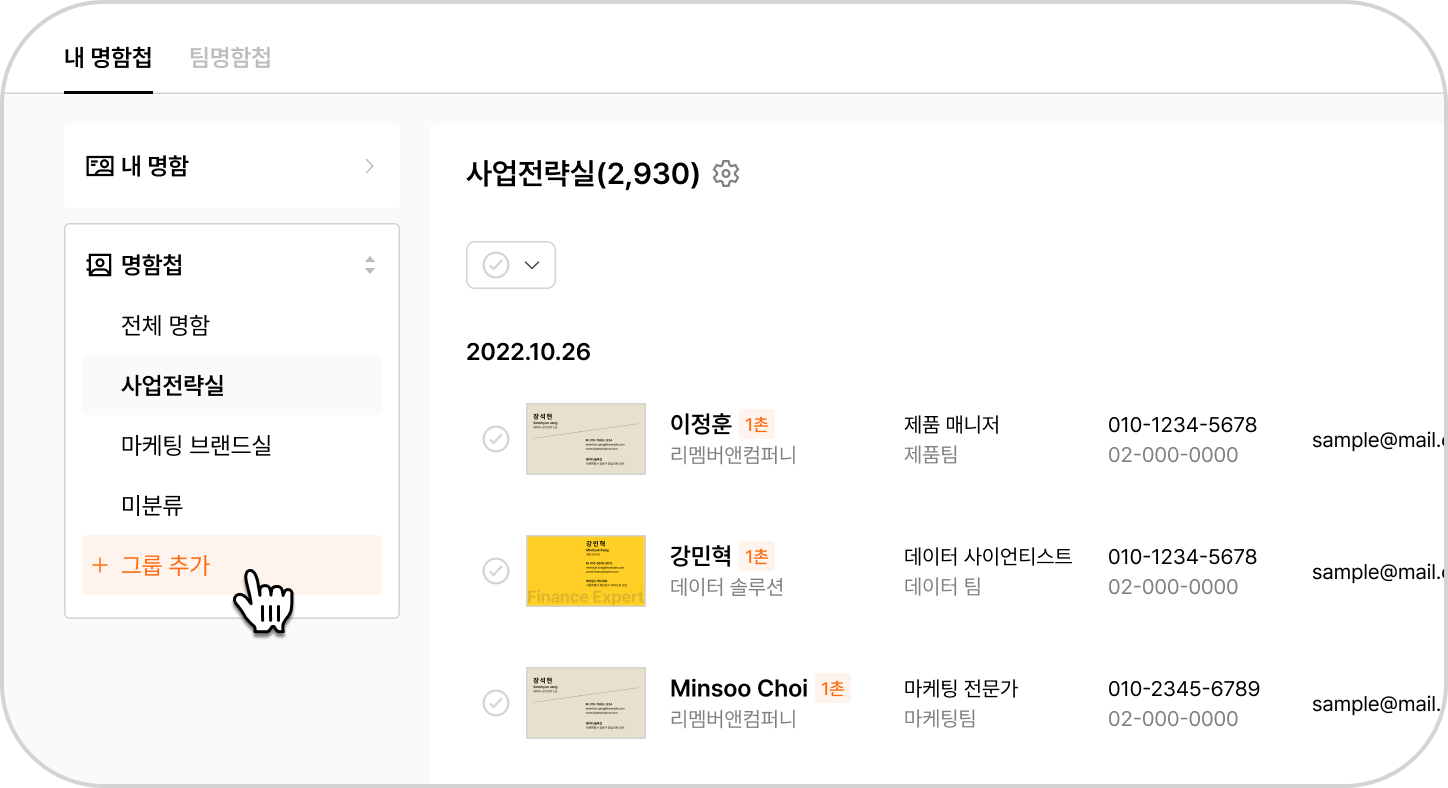1448x788 pixels.
Task: Open 강민혁's yellow business card thumbnail
Action: pyautogui.click(x=586, y=571)
